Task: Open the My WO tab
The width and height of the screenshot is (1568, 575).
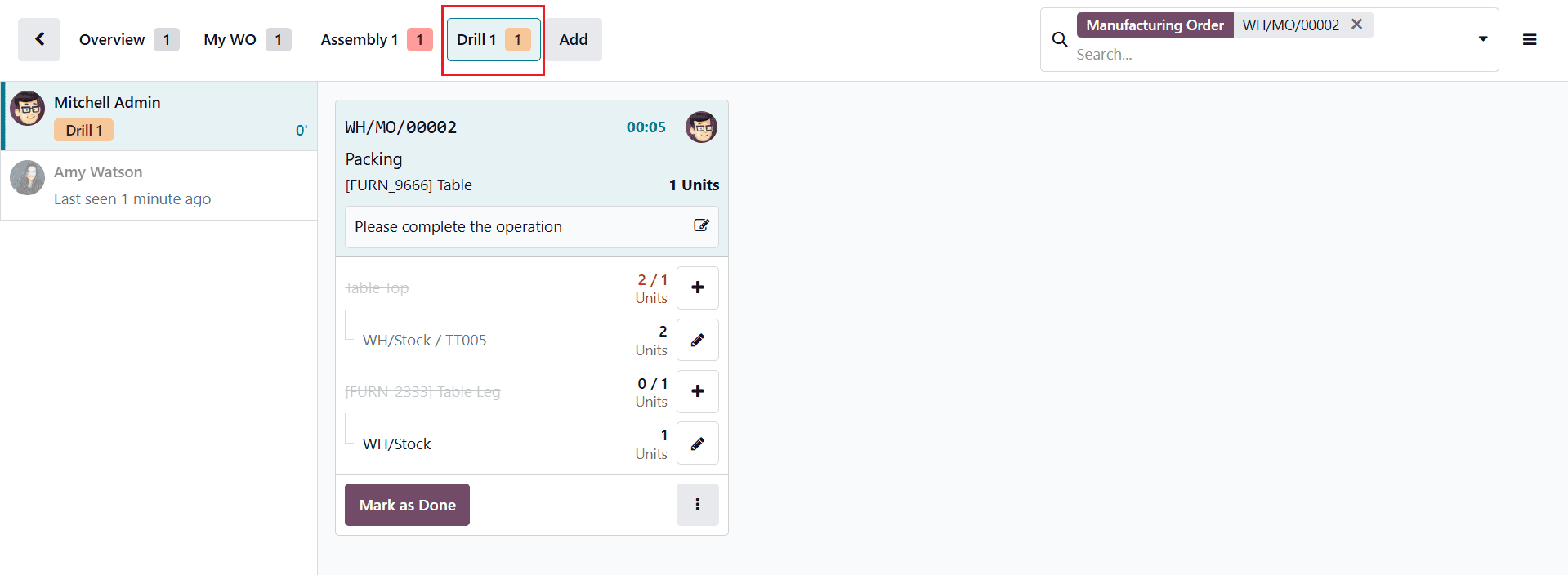Action: (230, 38)
